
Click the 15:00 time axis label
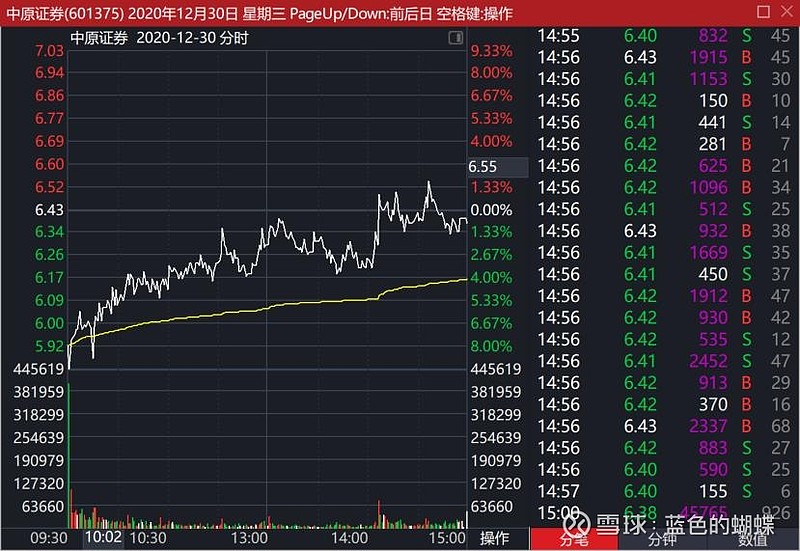point(447,538)
